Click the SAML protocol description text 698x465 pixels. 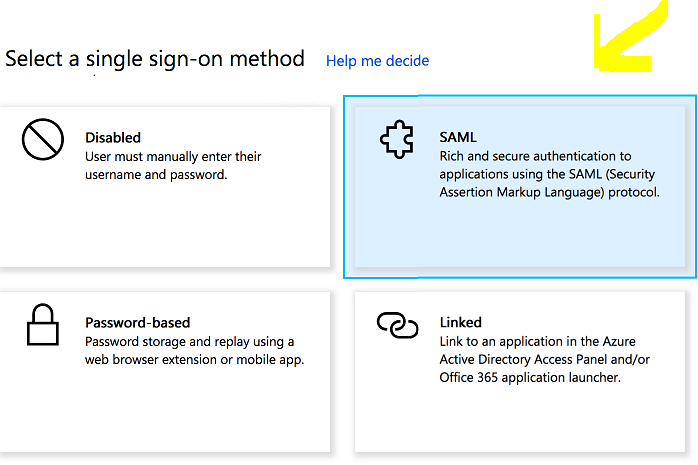point(550,174)
